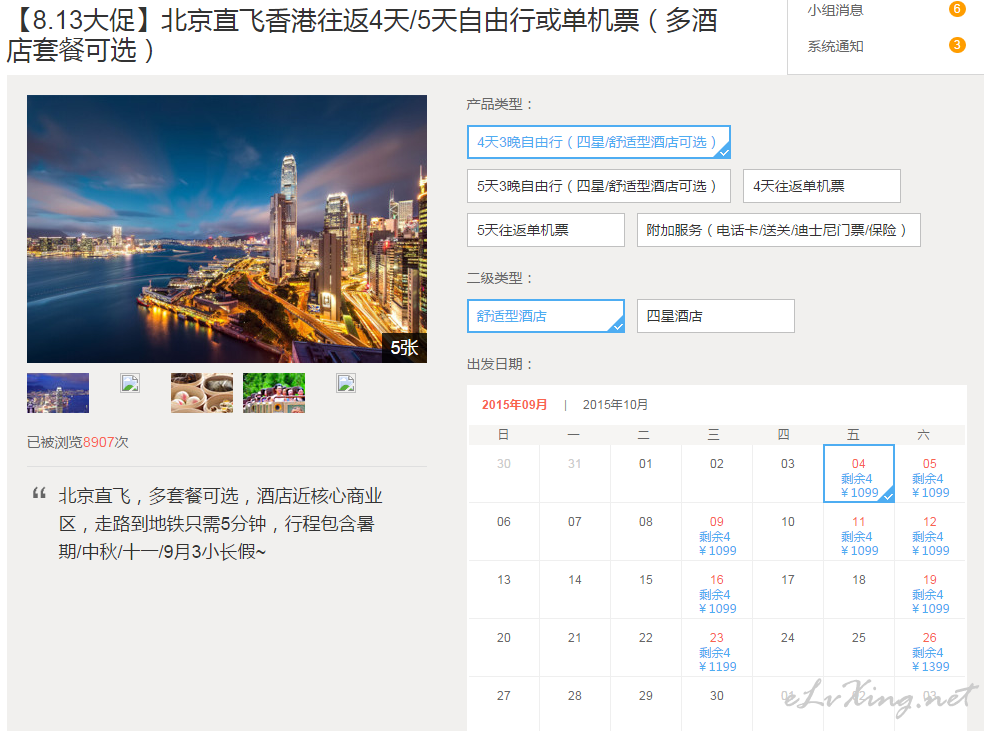Select the dim sum food thumbnail
Viewport: 989px width, 731px height.
(x=202, y=393)
